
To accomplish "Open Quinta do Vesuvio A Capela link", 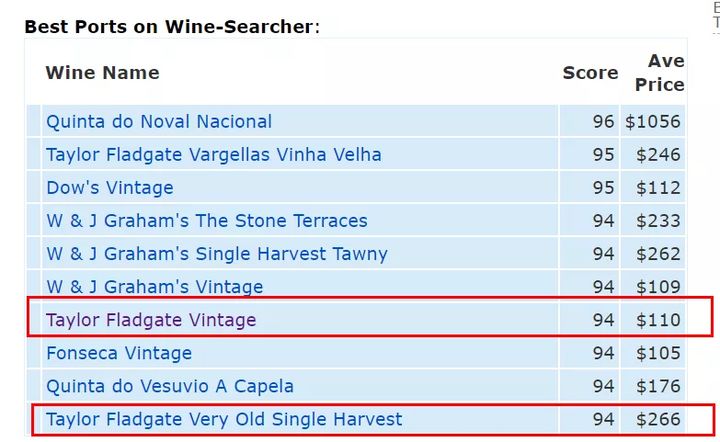I will tap(170, 386).
